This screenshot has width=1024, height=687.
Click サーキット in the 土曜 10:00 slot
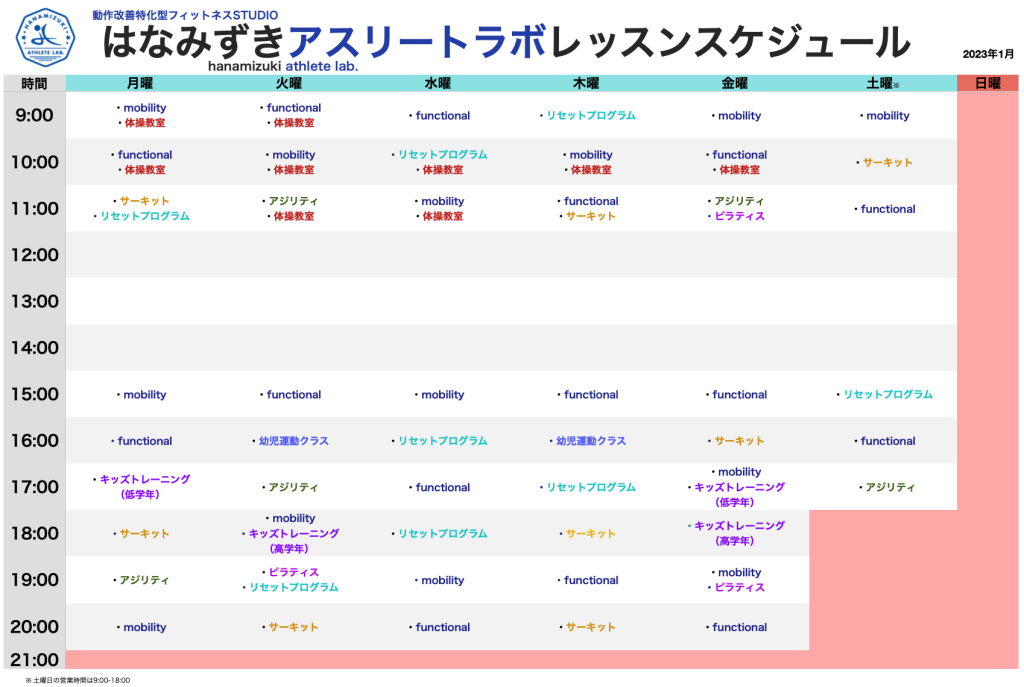coord(888,162)
